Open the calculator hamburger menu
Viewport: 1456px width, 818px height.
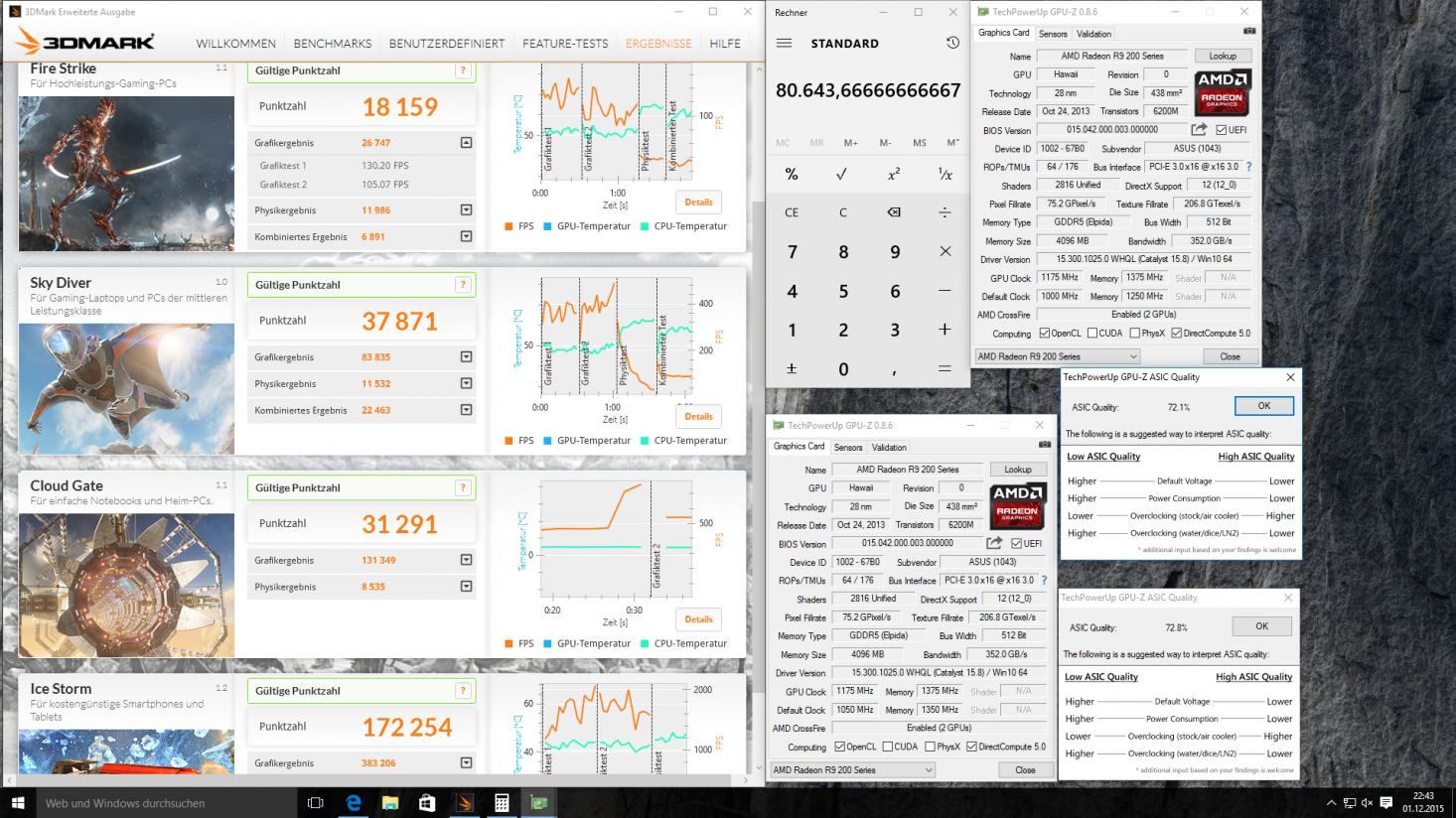(784, 43)
